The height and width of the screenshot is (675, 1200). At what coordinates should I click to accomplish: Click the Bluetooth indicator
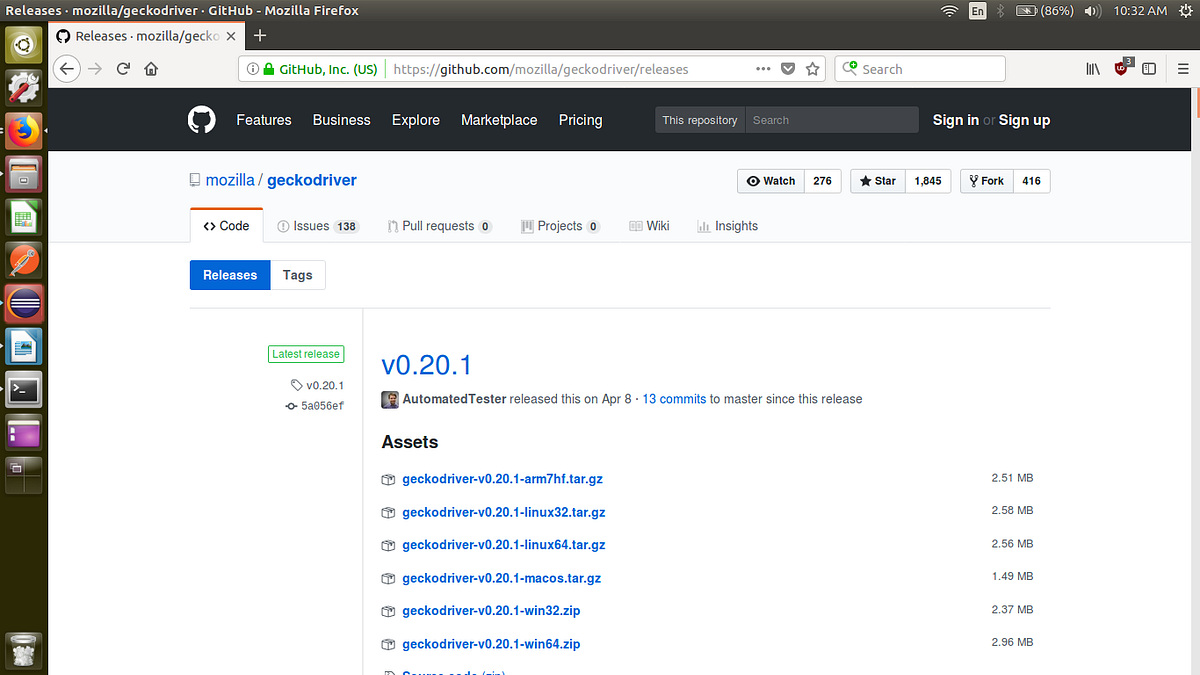click(1001, 11)
